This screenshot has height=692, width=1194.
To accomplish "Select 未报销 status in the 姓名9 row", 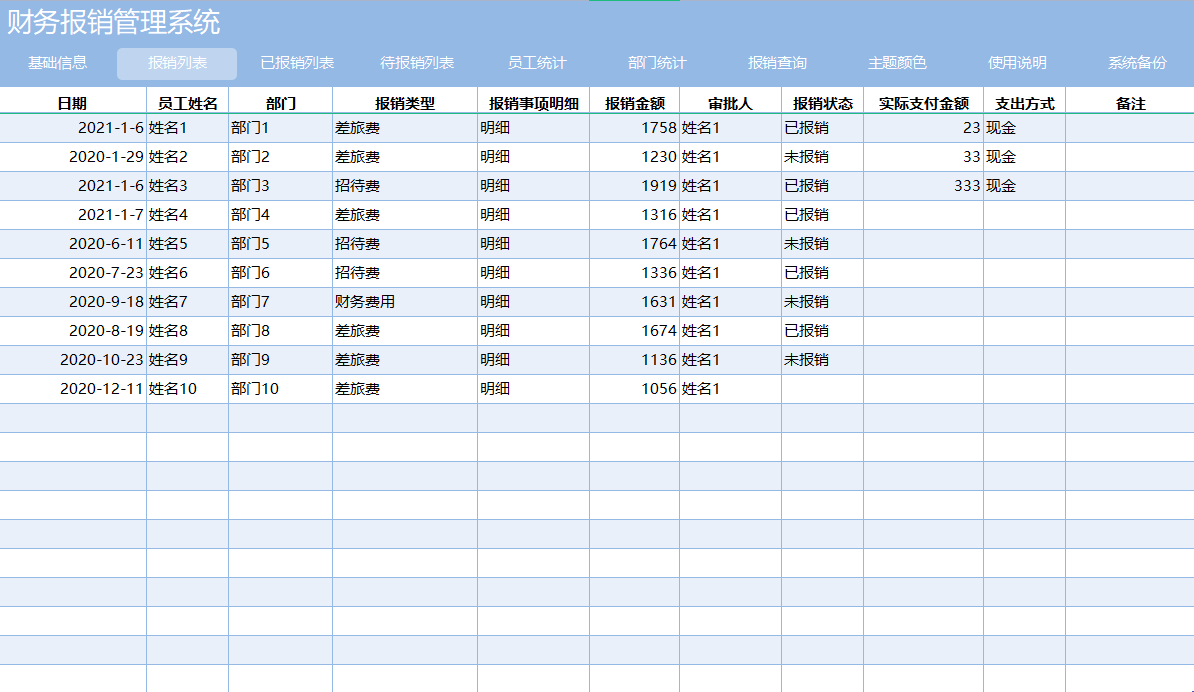I will coord(822,359).
